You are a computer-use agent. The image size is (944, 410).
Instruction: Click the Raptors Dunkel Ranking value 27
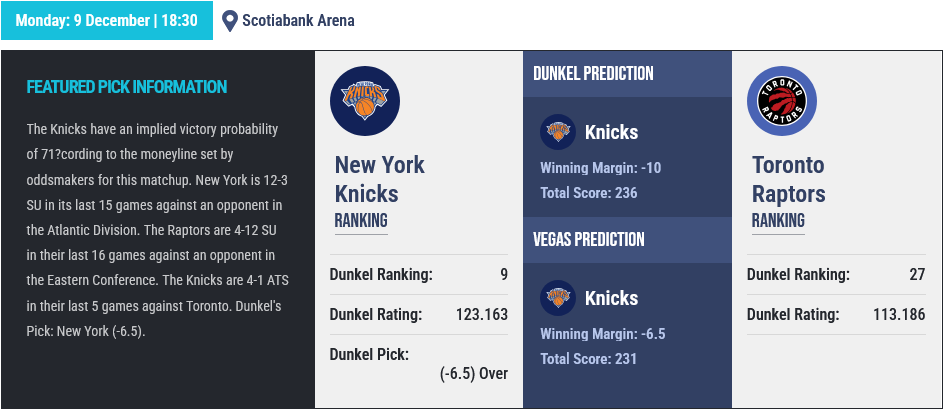pos(918,275)
